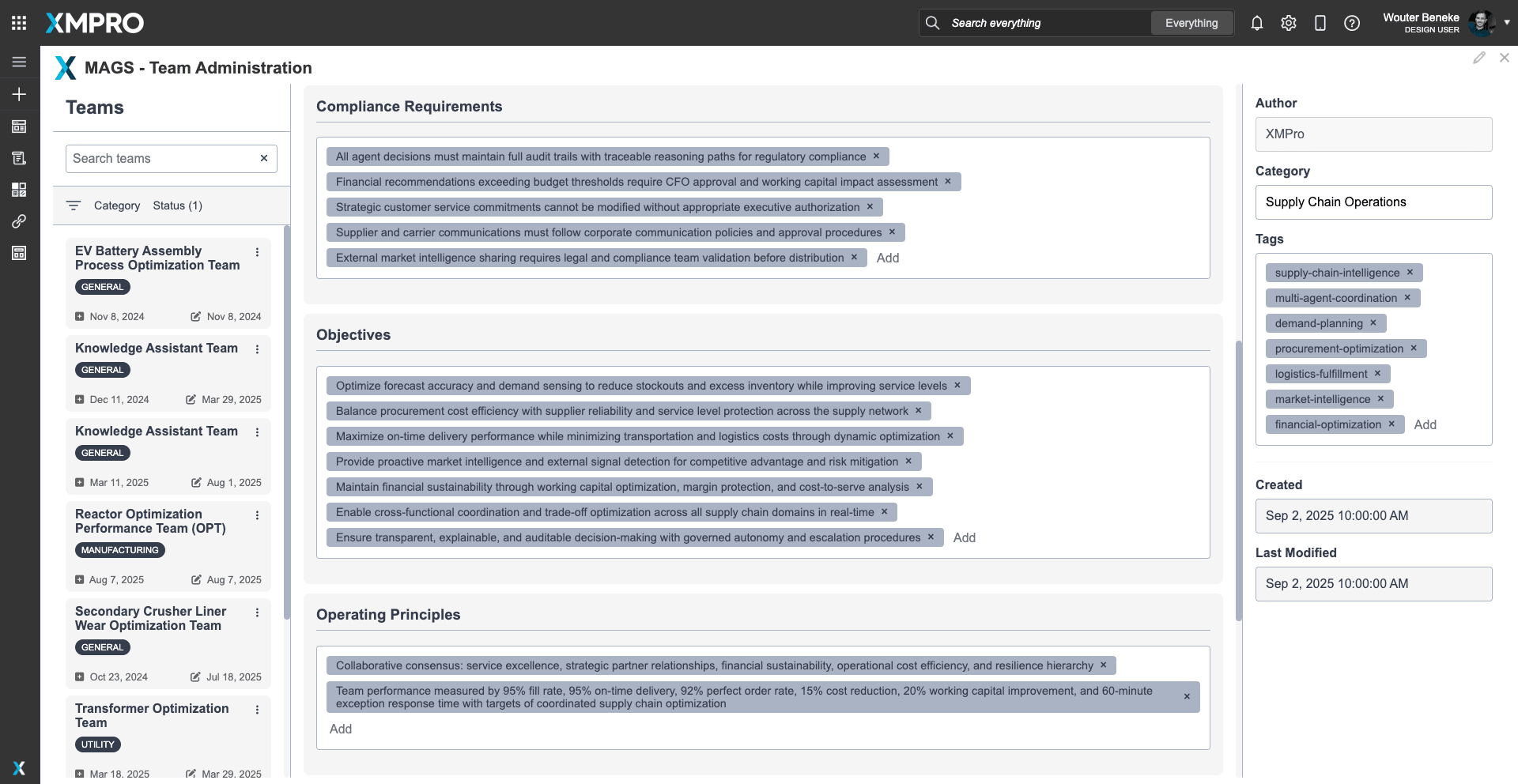Click the plus icon in left sidebar

tap(19, 94)
